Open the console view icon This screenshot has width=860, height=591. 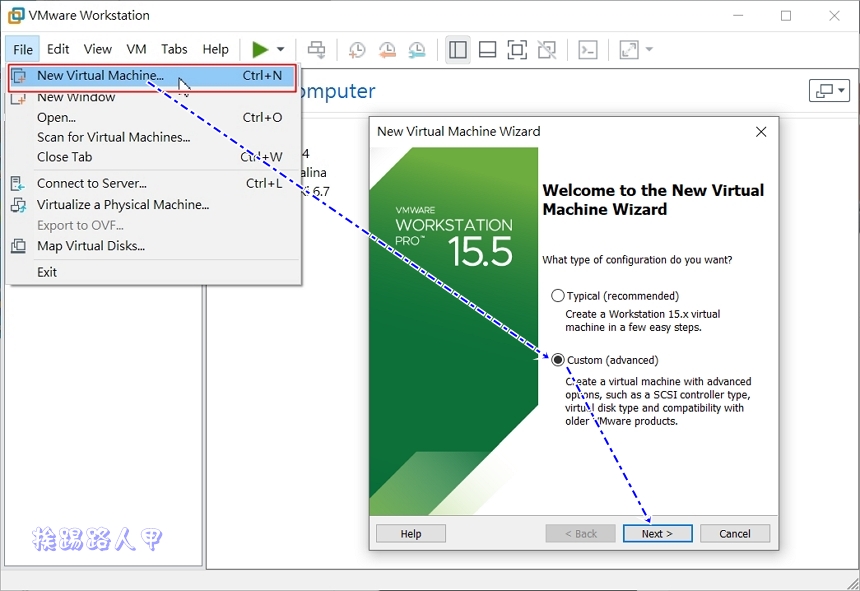[x=588, y=49]
